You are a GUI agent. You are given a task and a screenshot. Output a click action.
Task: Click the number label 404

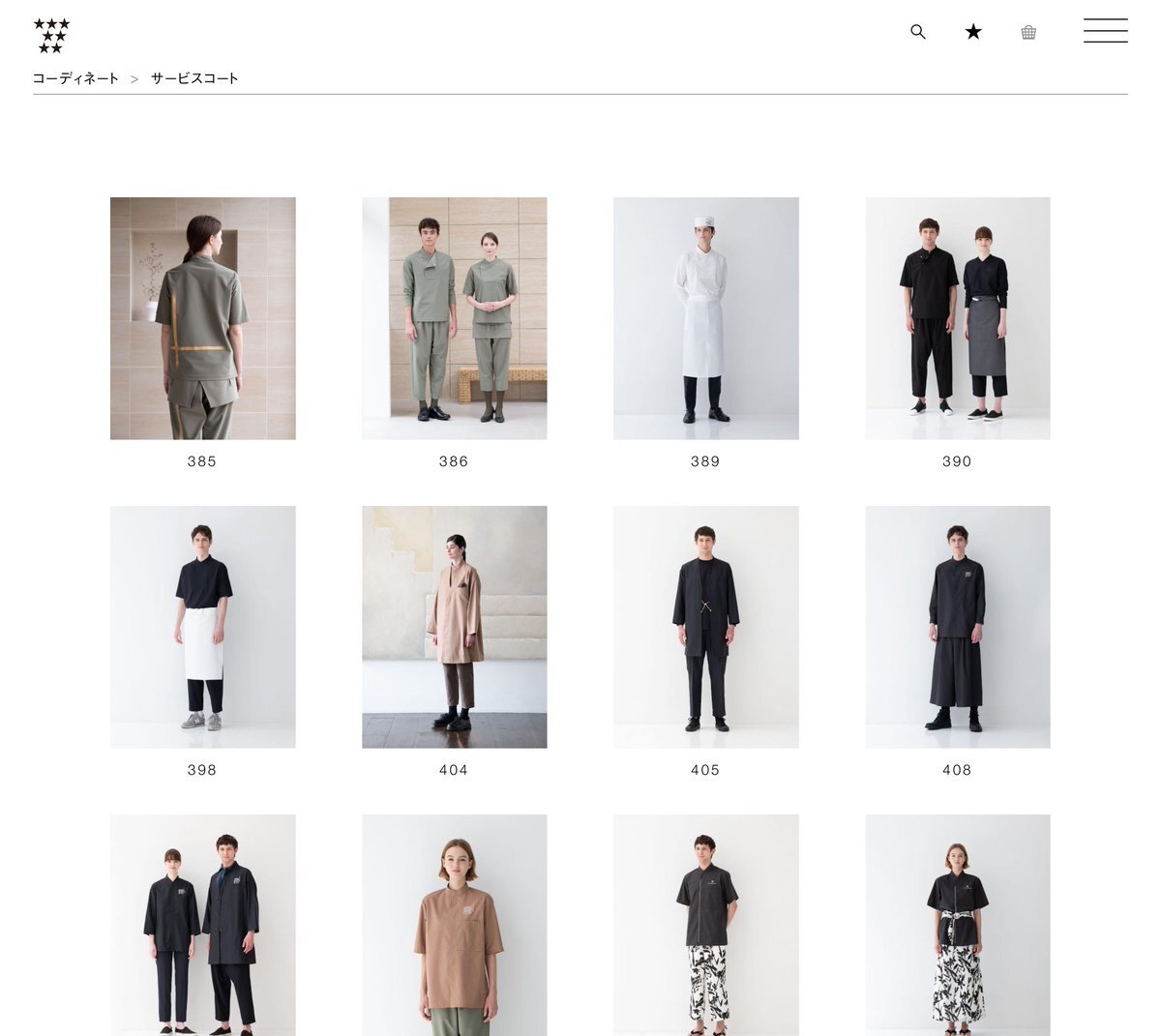pyautogui.click(x=454, y=770)
